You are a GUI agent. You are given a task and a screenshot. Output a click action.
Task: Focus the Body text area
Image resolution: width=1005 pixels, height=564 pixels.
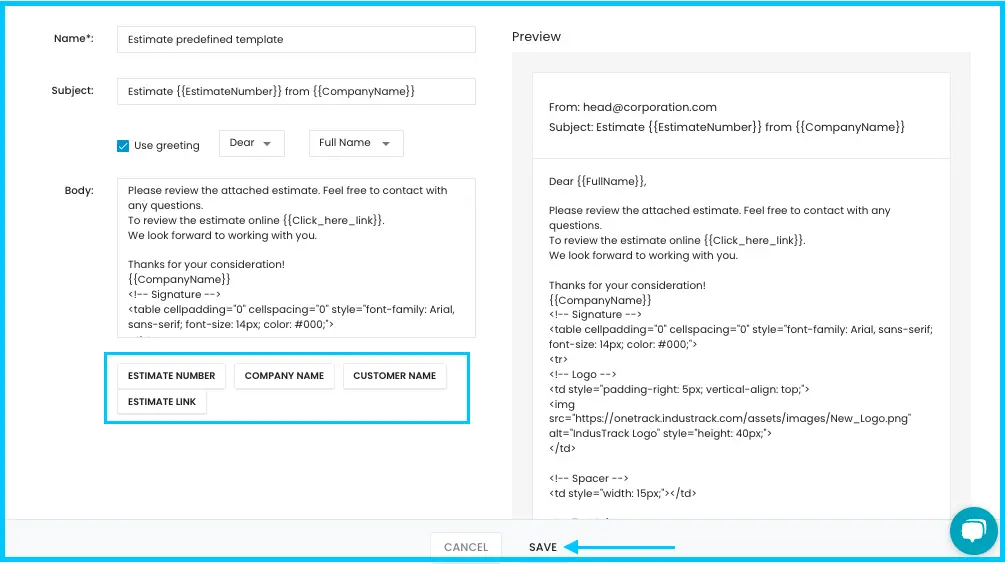(x=296, y=258)
